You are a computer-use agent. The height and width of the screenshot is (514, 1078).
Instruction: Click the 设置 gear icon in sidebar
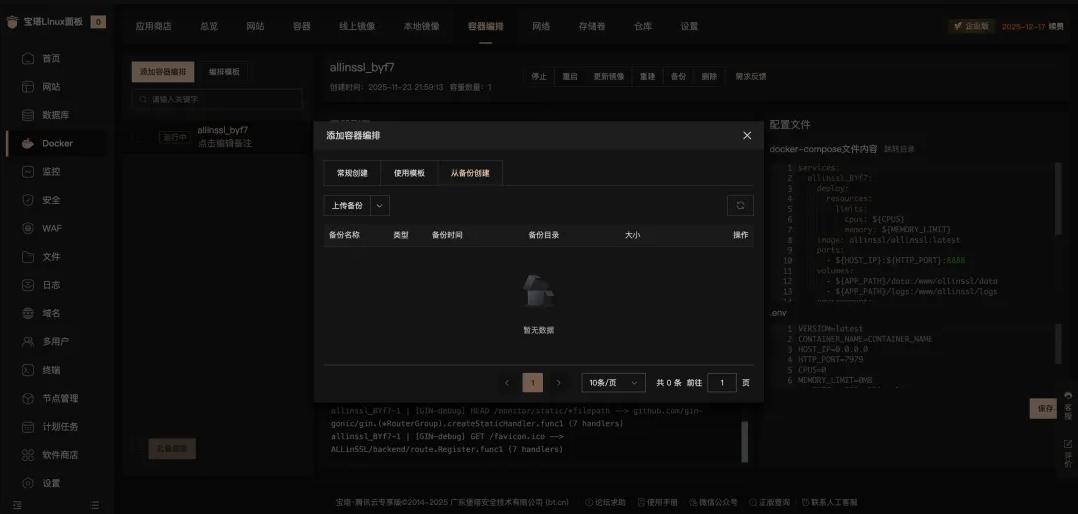(28, 483)
